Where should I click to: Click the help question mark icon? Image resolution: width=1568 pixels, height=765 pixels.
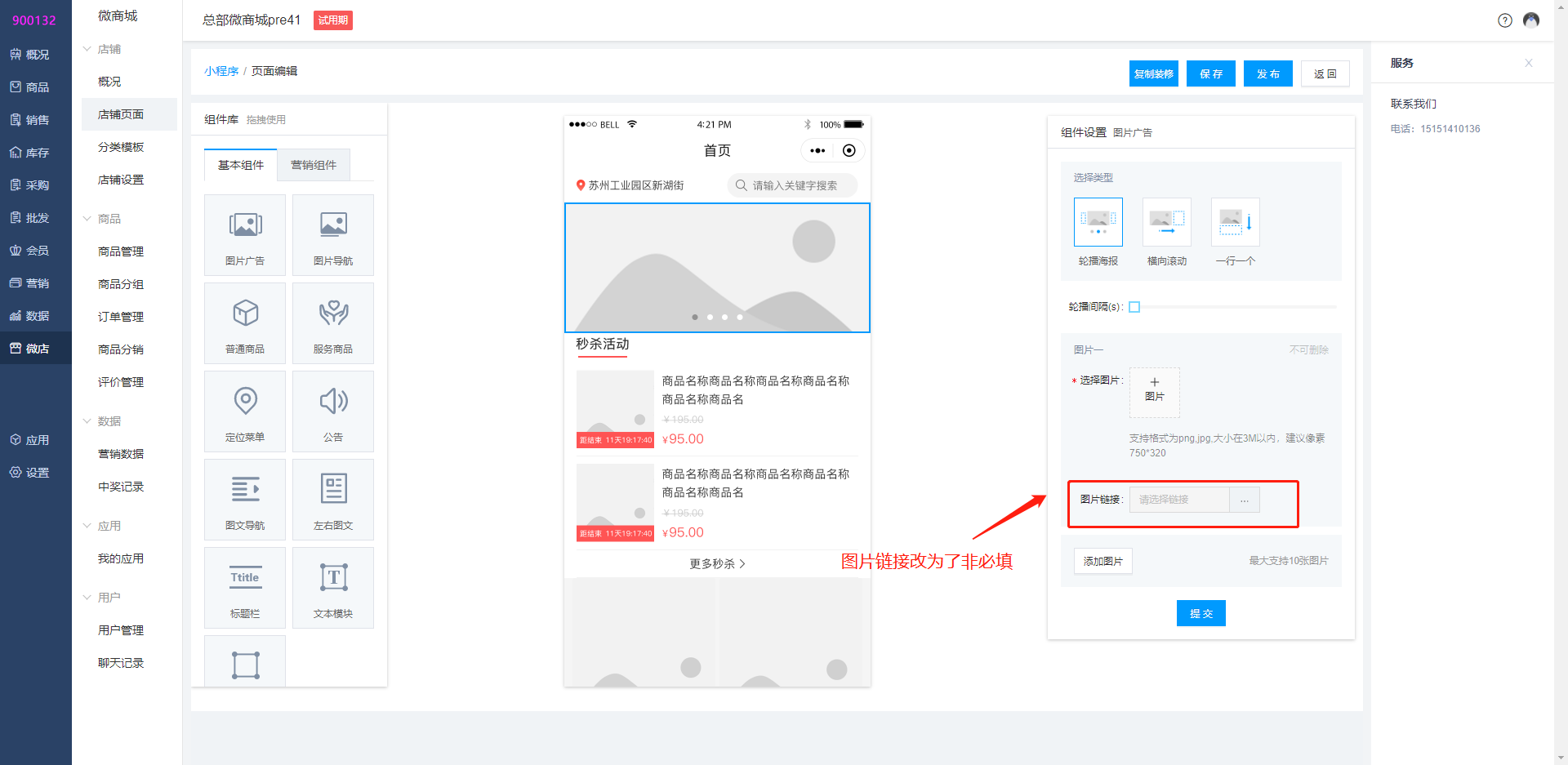coord(1504,20)
